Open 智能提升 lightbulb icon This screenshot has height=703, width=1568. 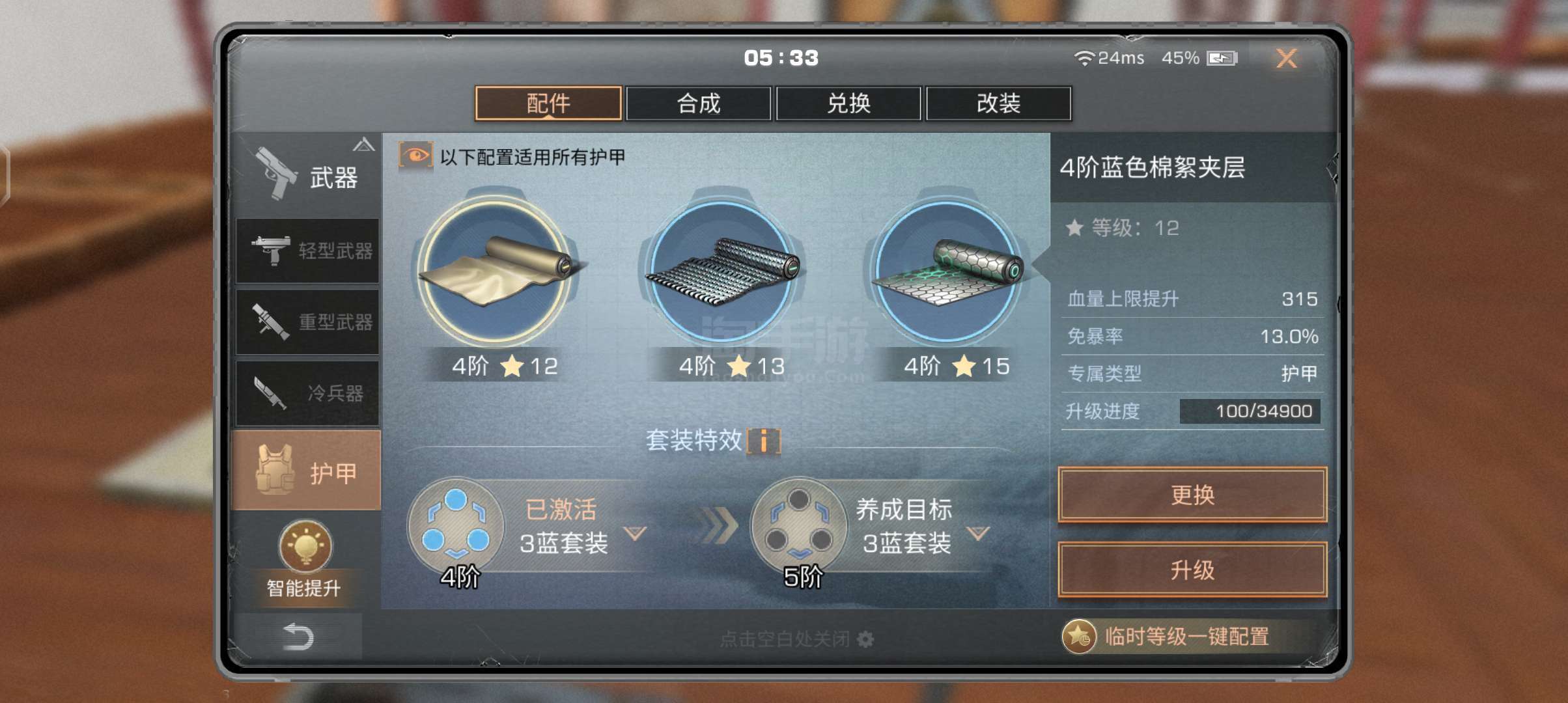305,547
